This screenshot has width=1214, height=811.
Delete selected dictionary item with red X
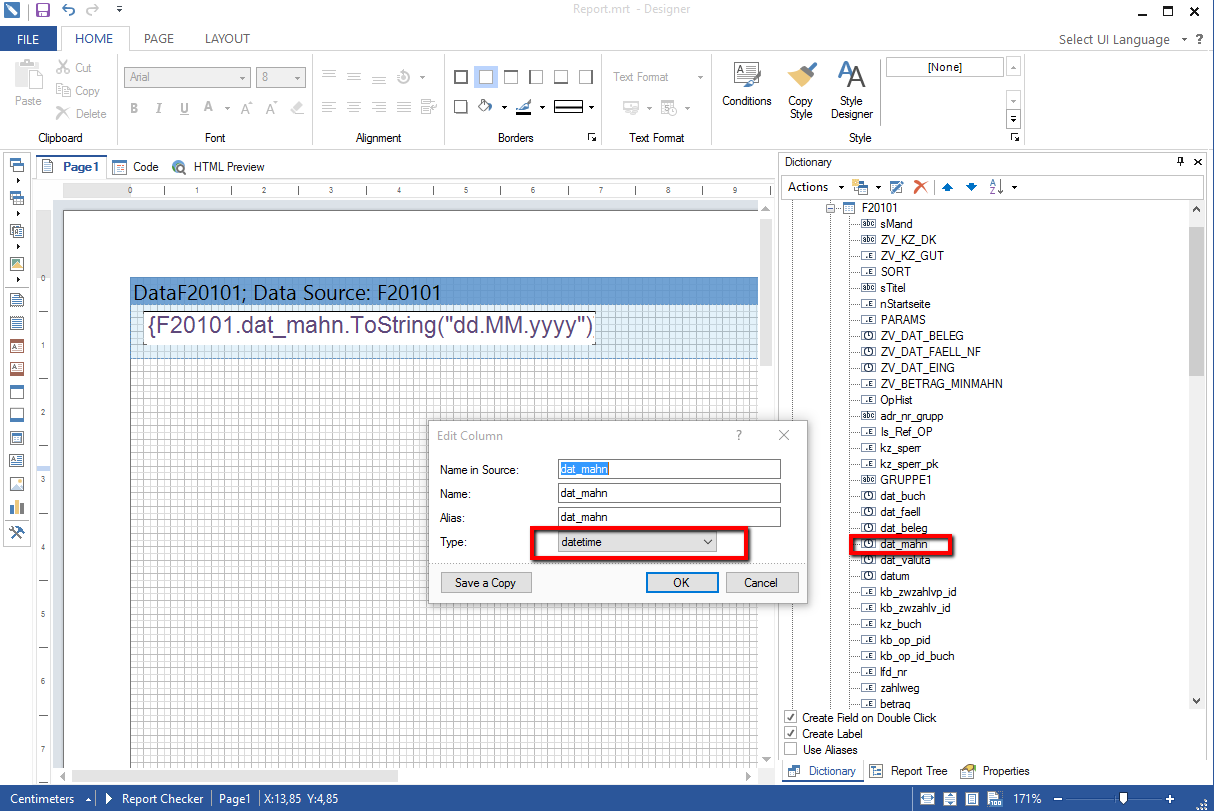point(920,187)
